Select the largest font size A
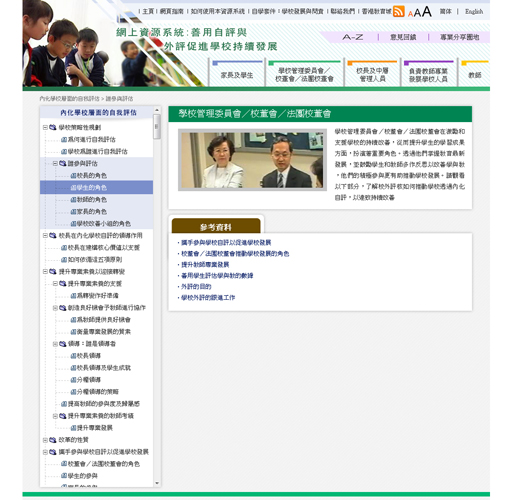The image size is (512, 500). [x=427, y=12]
